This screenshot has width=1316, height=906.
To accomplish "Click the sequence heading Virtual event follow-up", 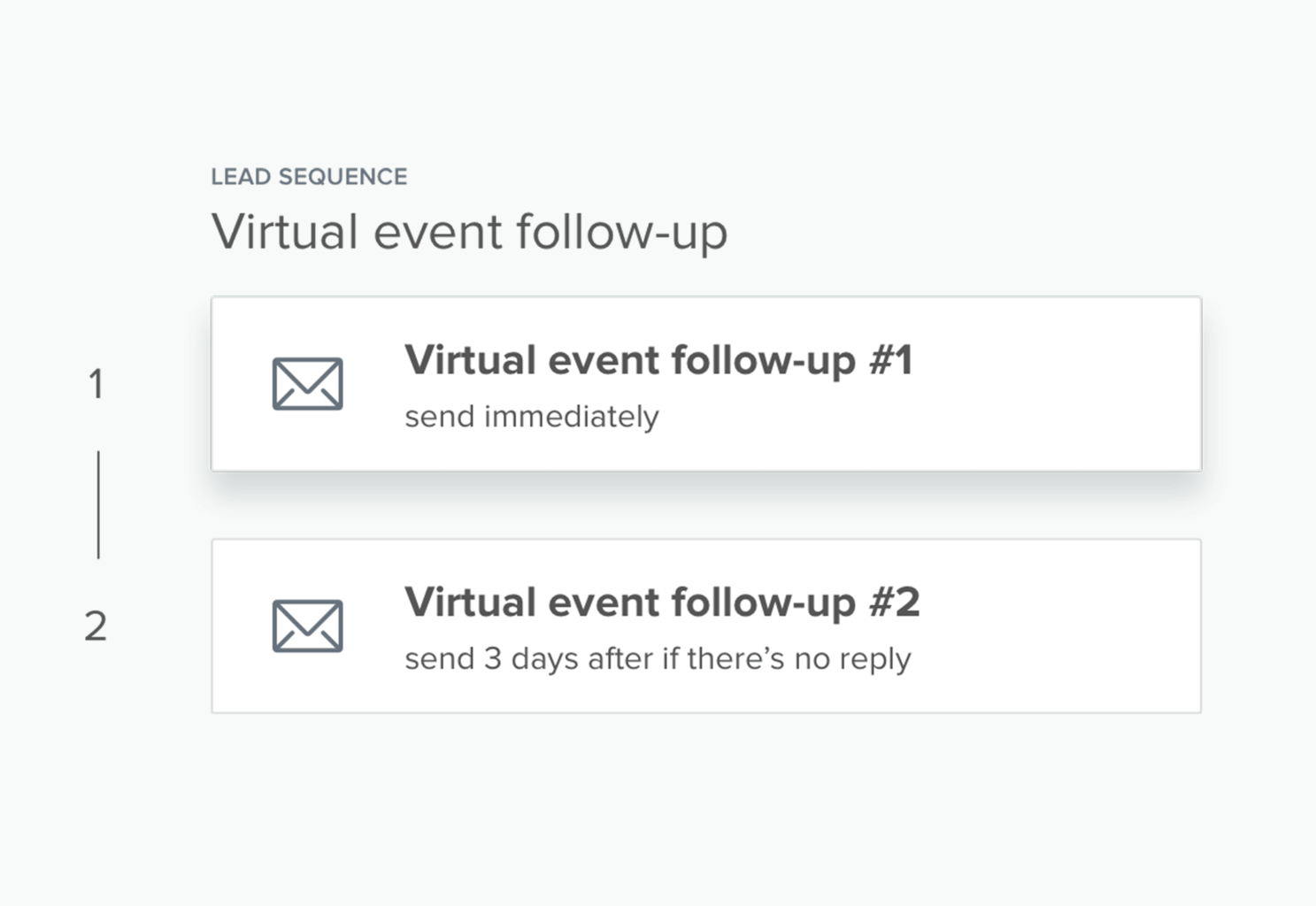I will [469, 233].
